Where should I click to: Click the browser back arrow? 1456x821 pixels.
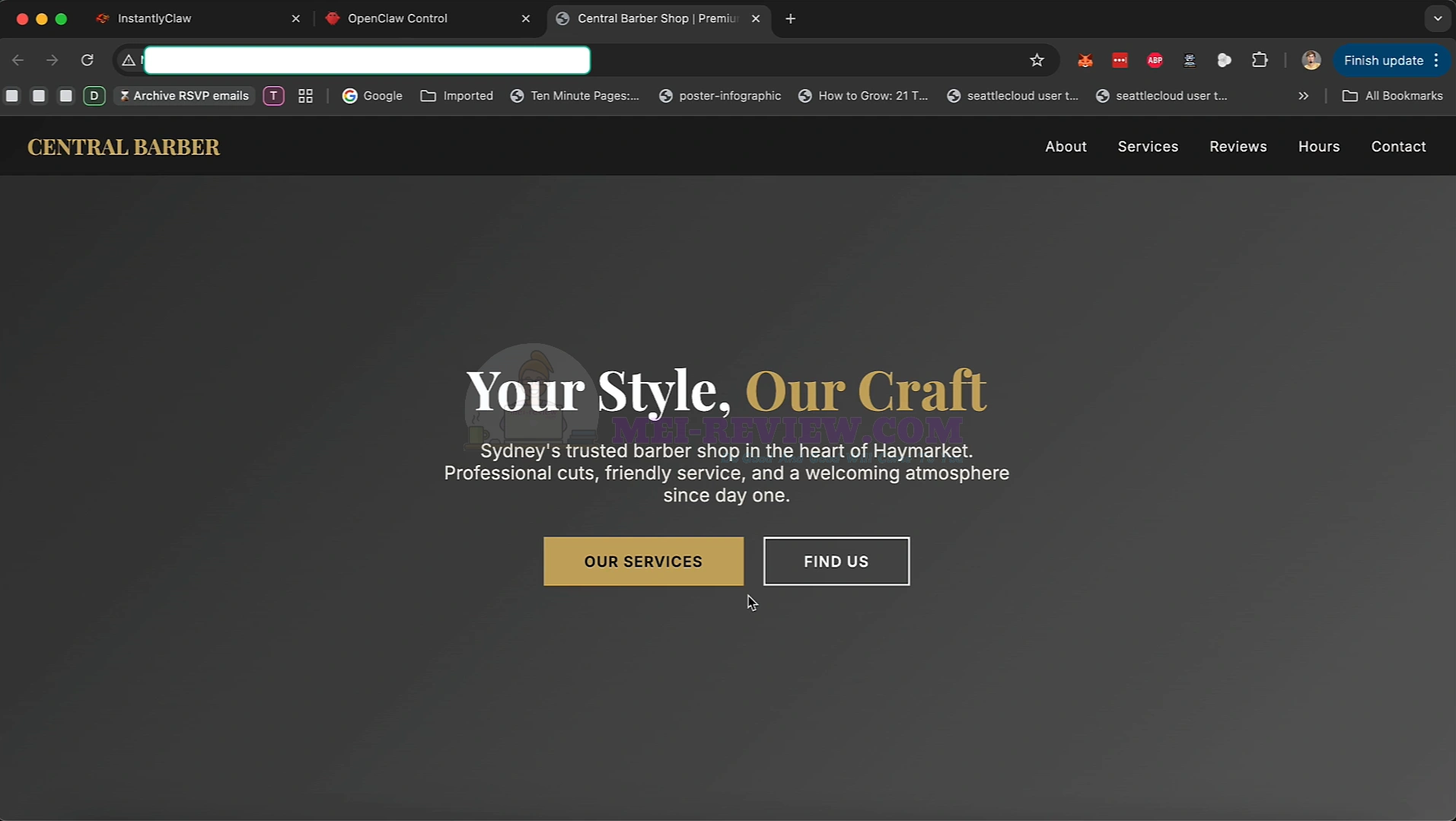coord(18,60)
